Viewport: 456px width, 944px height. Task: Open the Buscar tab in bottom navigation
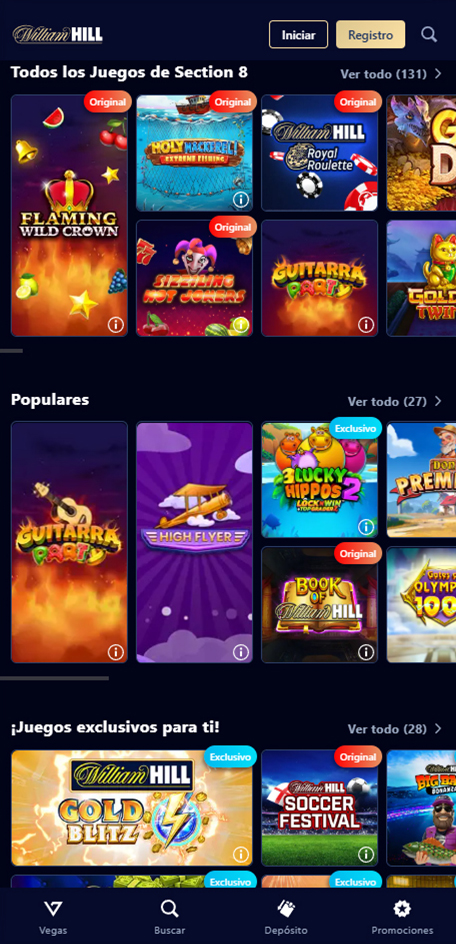[x=170, y=917]
